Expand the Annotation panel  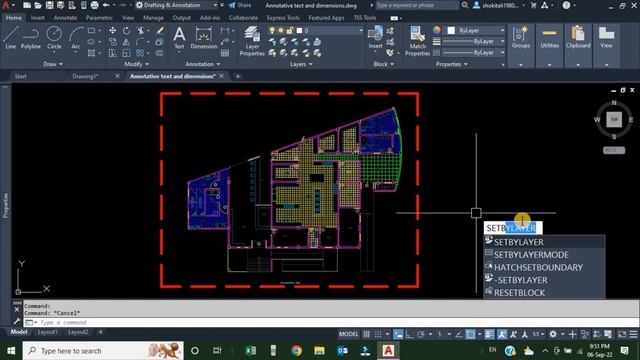click(203, 64)
